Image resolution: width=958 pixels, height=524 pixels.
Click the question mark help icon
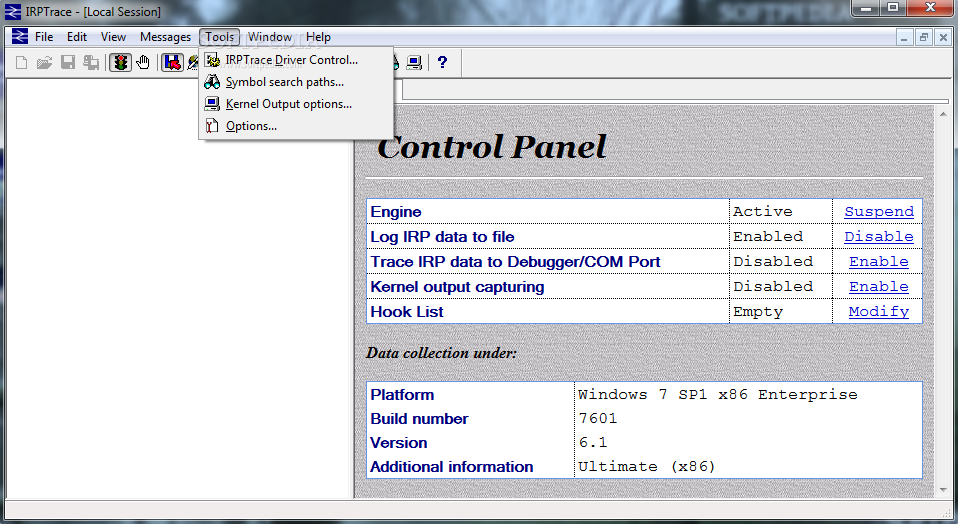442,62
